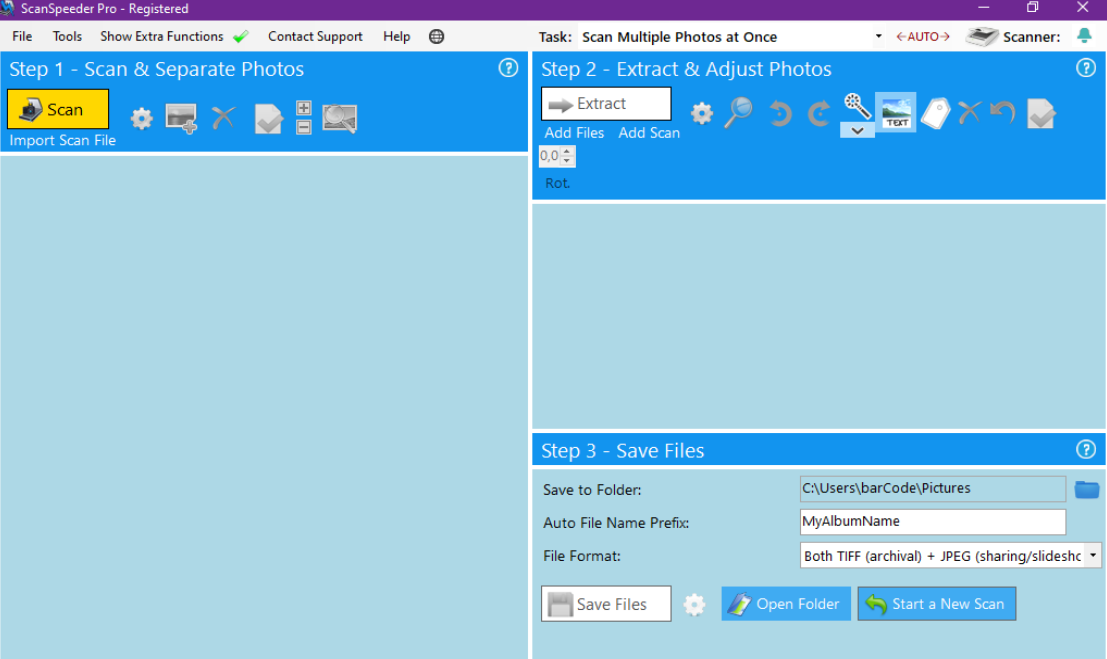1107x659 pixels.
Task: Rotate photo clockwise in Step 2
Action: click(x=818, y=113)
